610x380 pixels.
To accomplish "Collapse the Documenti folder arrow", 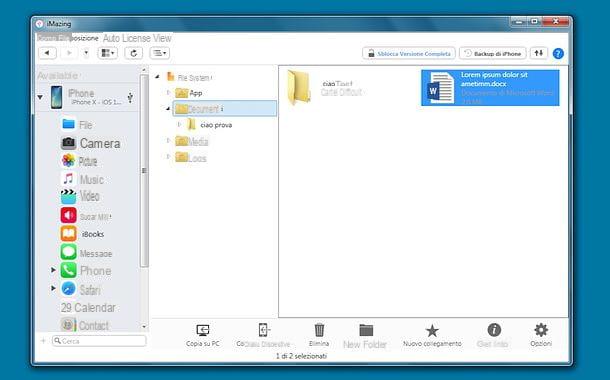I will point(168,109).
